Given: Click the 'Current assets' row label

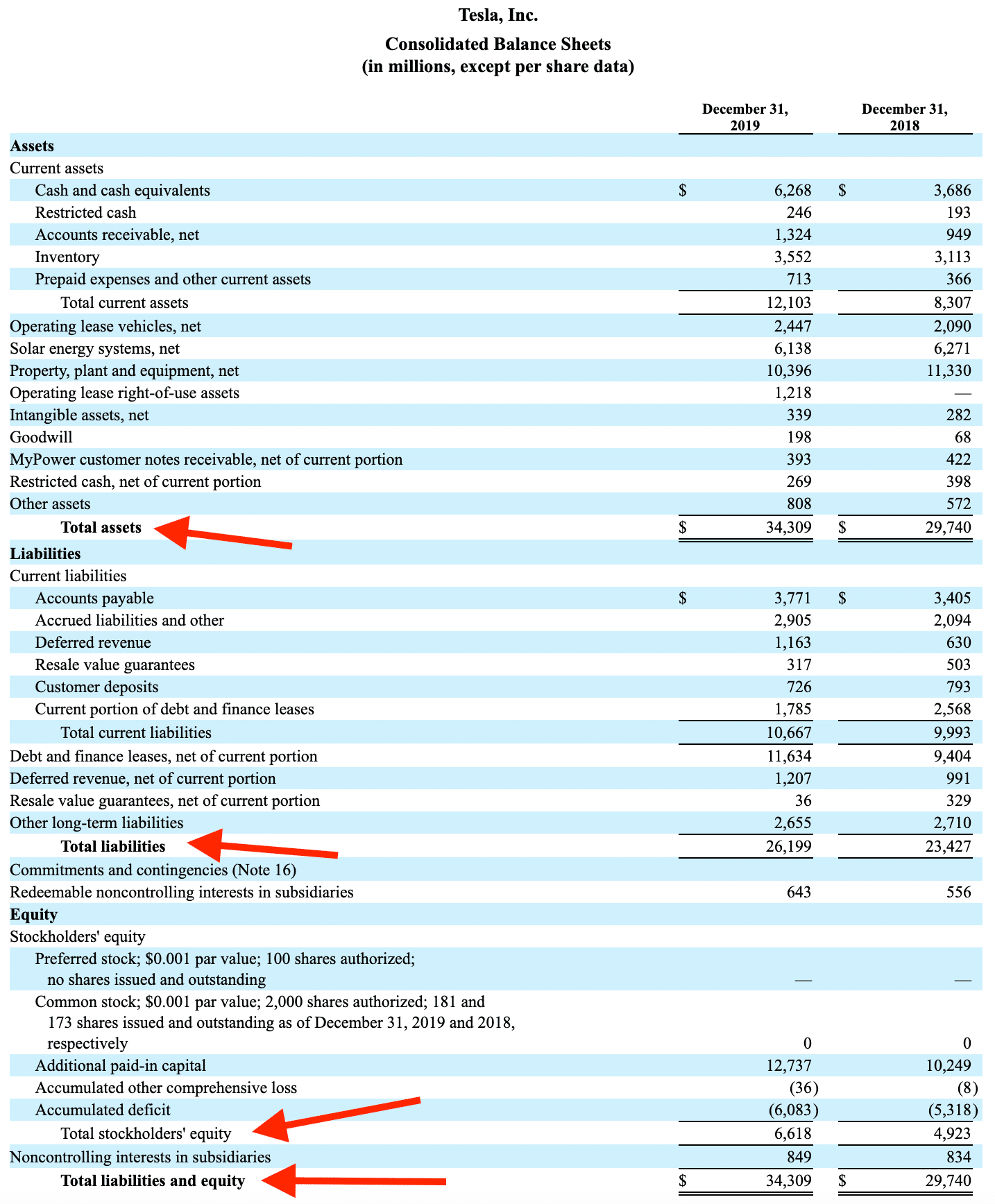Looking at the screenshot, I should point(56,168).
